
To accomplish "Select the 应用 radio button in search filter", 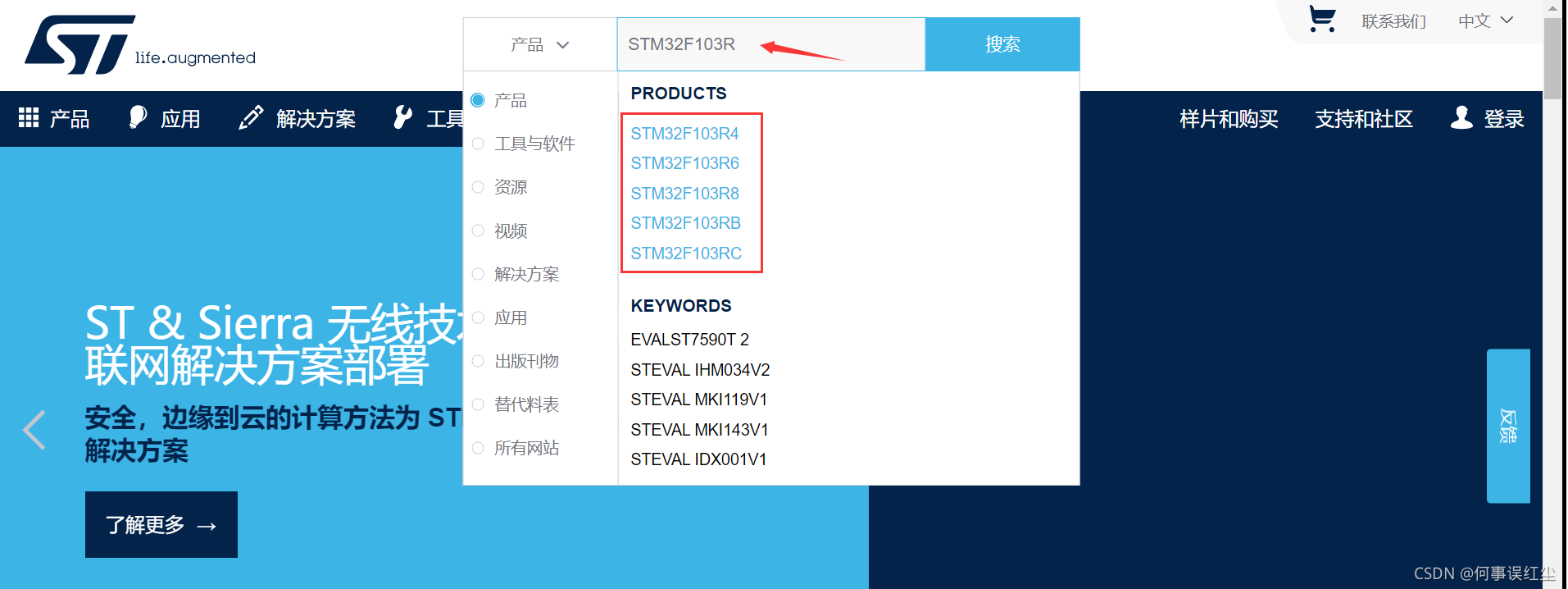I will [478, 317].
